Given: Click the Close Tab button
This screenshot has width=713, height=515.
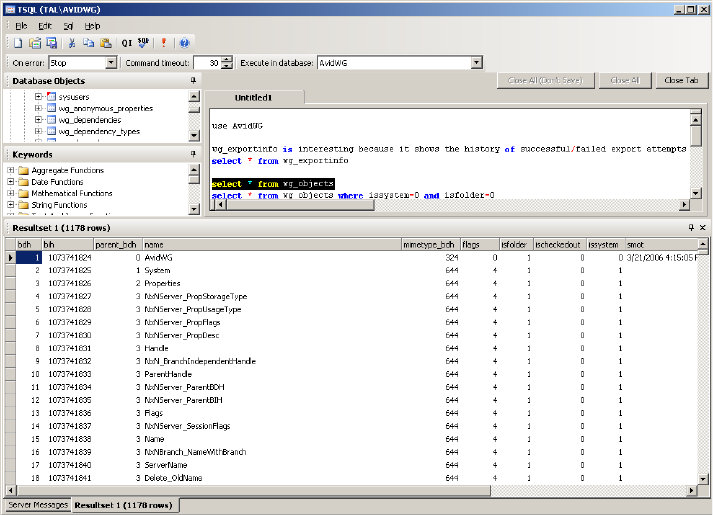Looking at the screenshot, I should (681, 80).
